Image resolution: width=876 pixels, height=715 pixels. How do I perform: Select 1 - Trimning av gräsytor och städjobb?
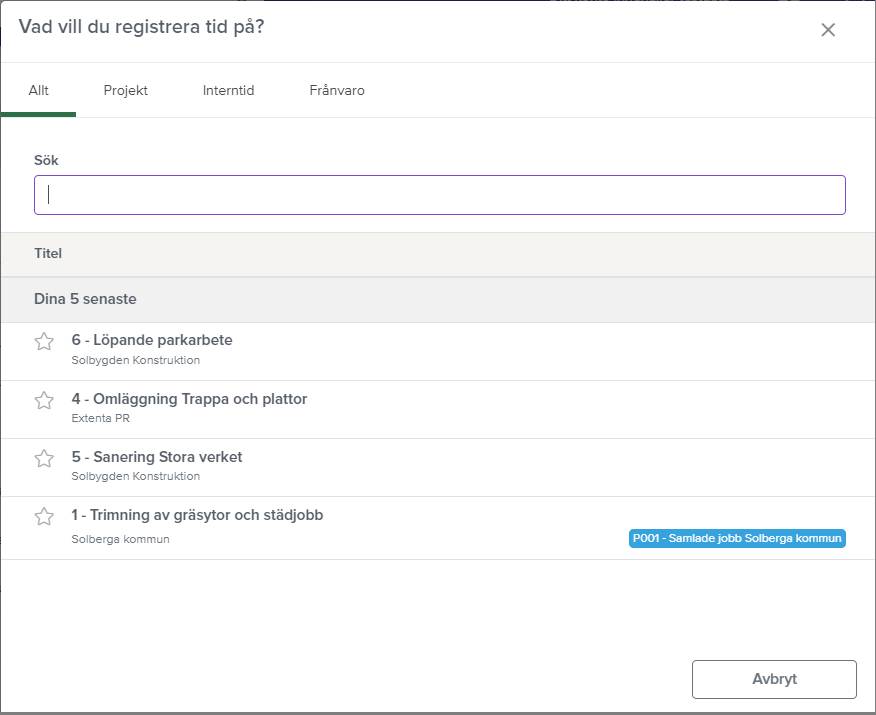pos(197,515)
